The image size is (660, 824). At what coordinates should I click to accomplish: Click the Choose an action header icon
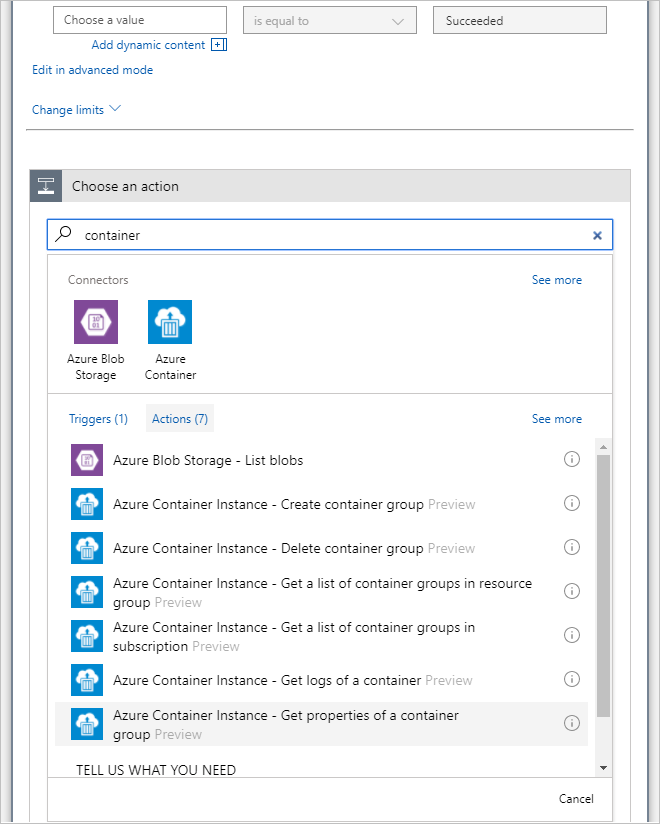[46, 186]
